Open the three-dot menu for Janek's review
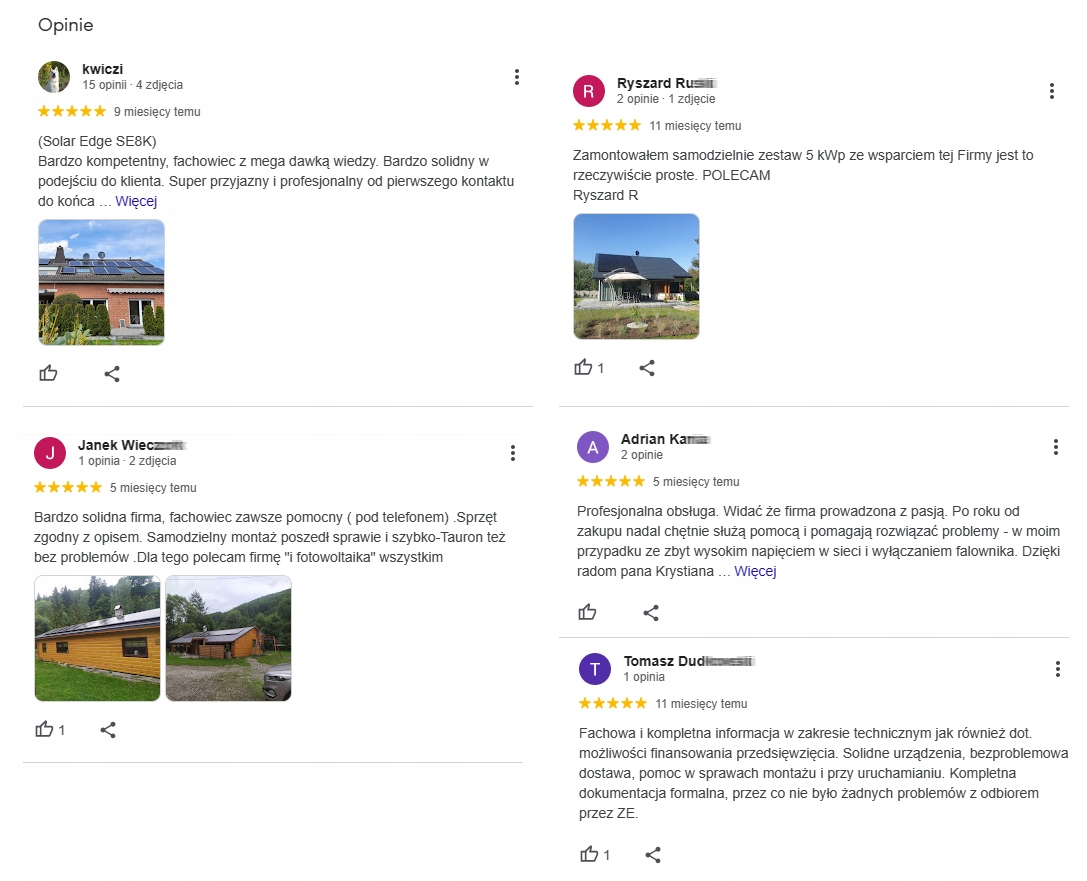Image resolution: width=1087 pixels, height=881 pixels. point(512,453)
